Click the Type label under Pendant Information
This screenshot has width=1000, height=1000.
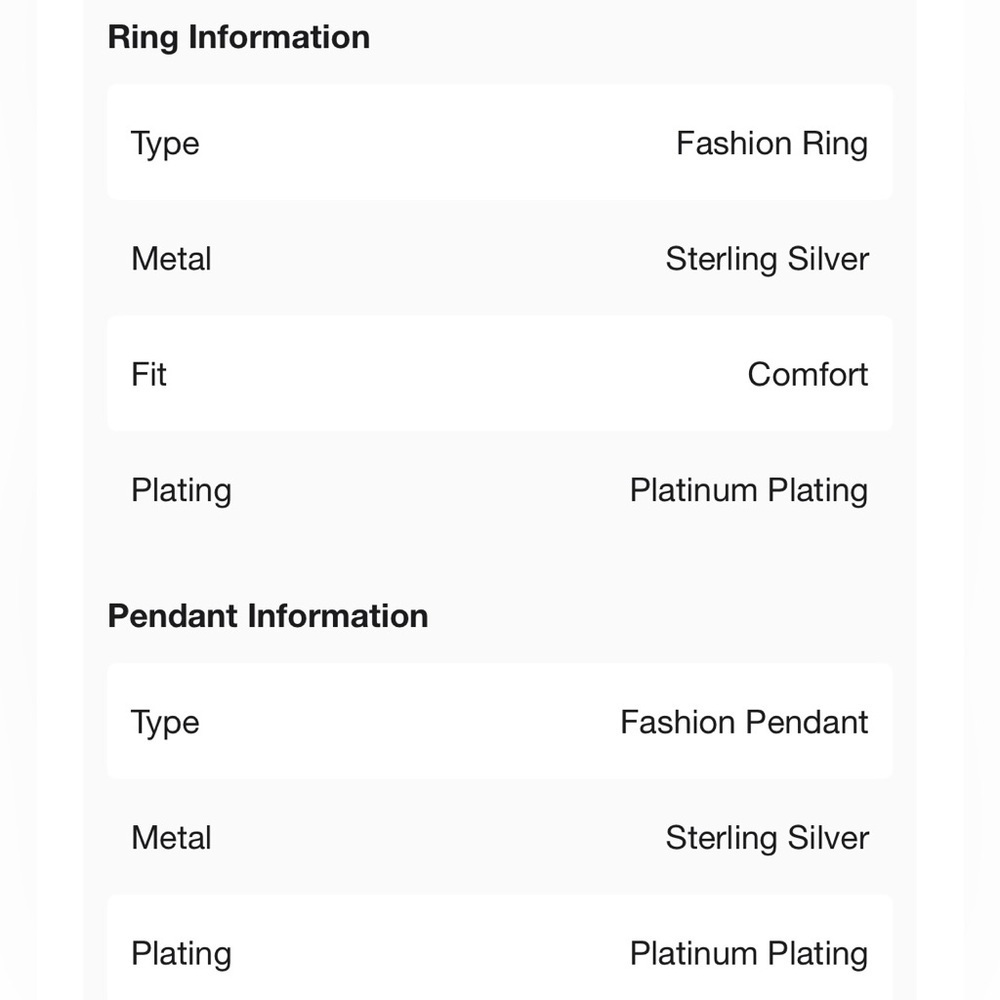165,723
